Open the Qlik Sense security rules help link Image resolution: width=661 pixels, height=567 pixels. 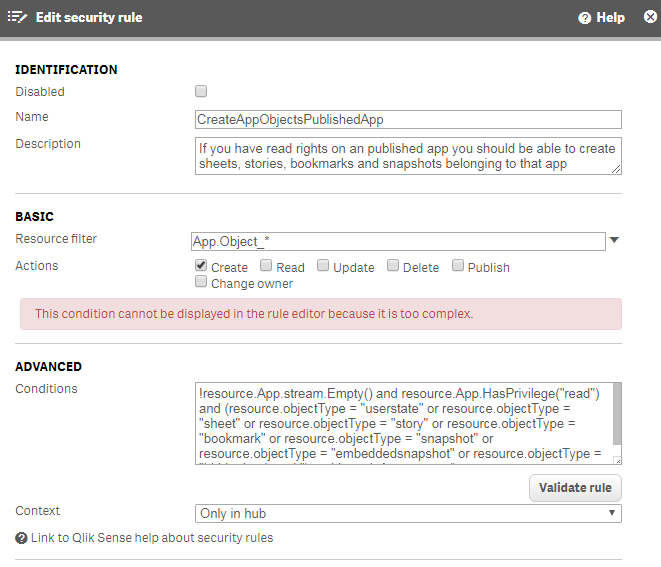[151, 538]
